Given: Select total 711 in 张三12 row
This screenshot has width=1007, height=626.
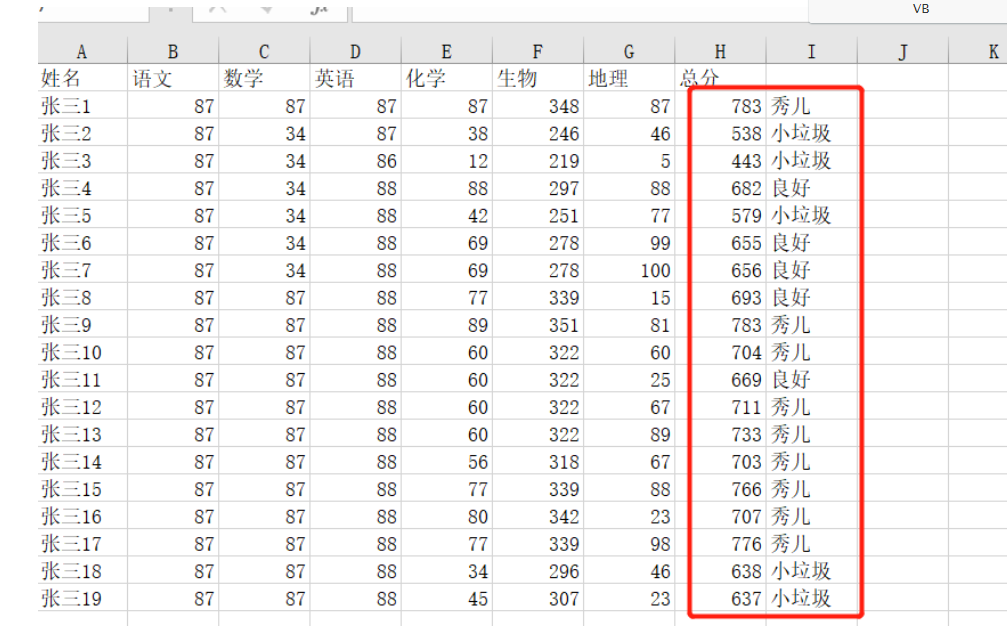Looking at the screenshot, I should tap(720, 406).
